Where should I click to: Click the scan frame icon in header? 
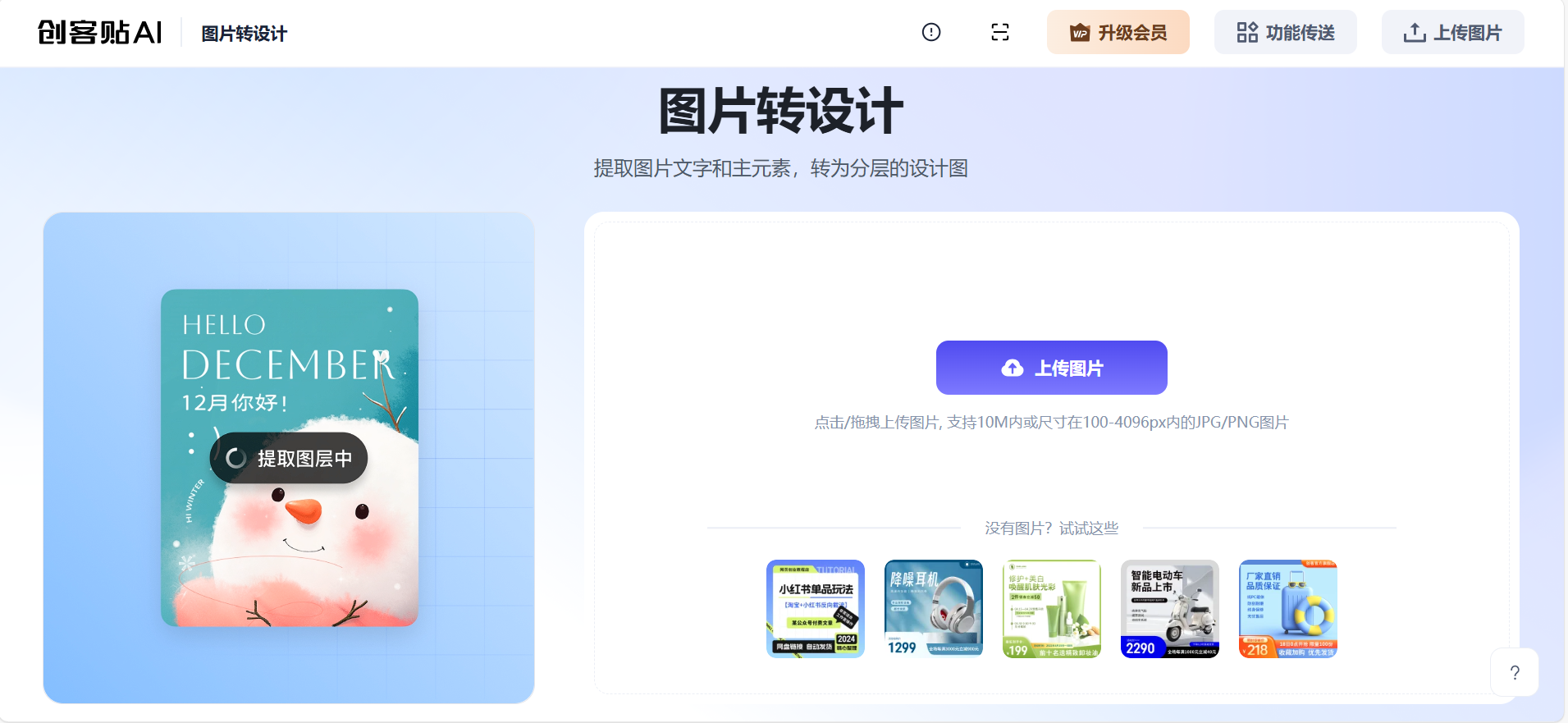pyautogui.click(x=1000, y=33)
